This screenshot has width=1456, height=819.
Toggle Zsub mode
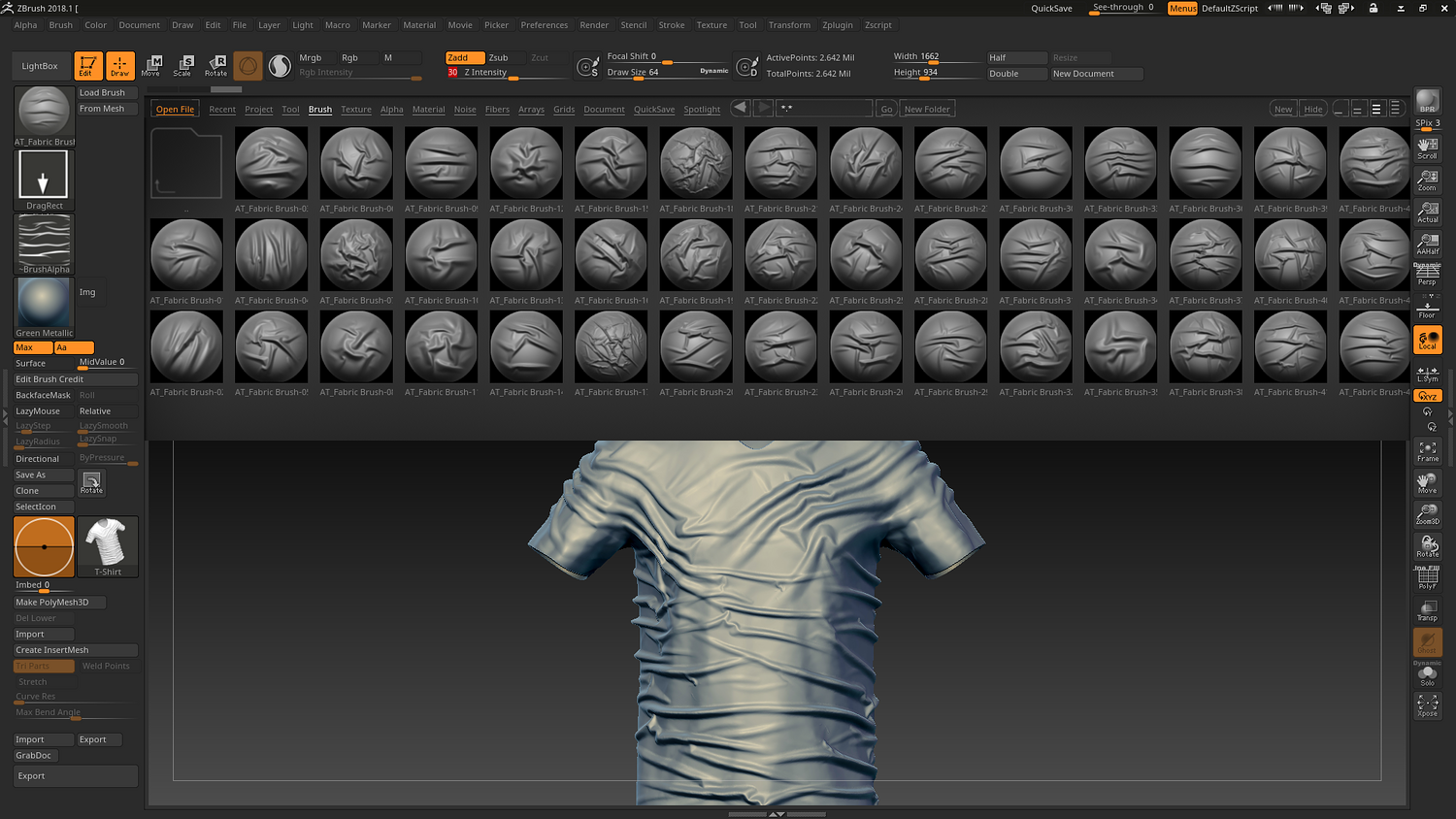(x=506, y=57)
